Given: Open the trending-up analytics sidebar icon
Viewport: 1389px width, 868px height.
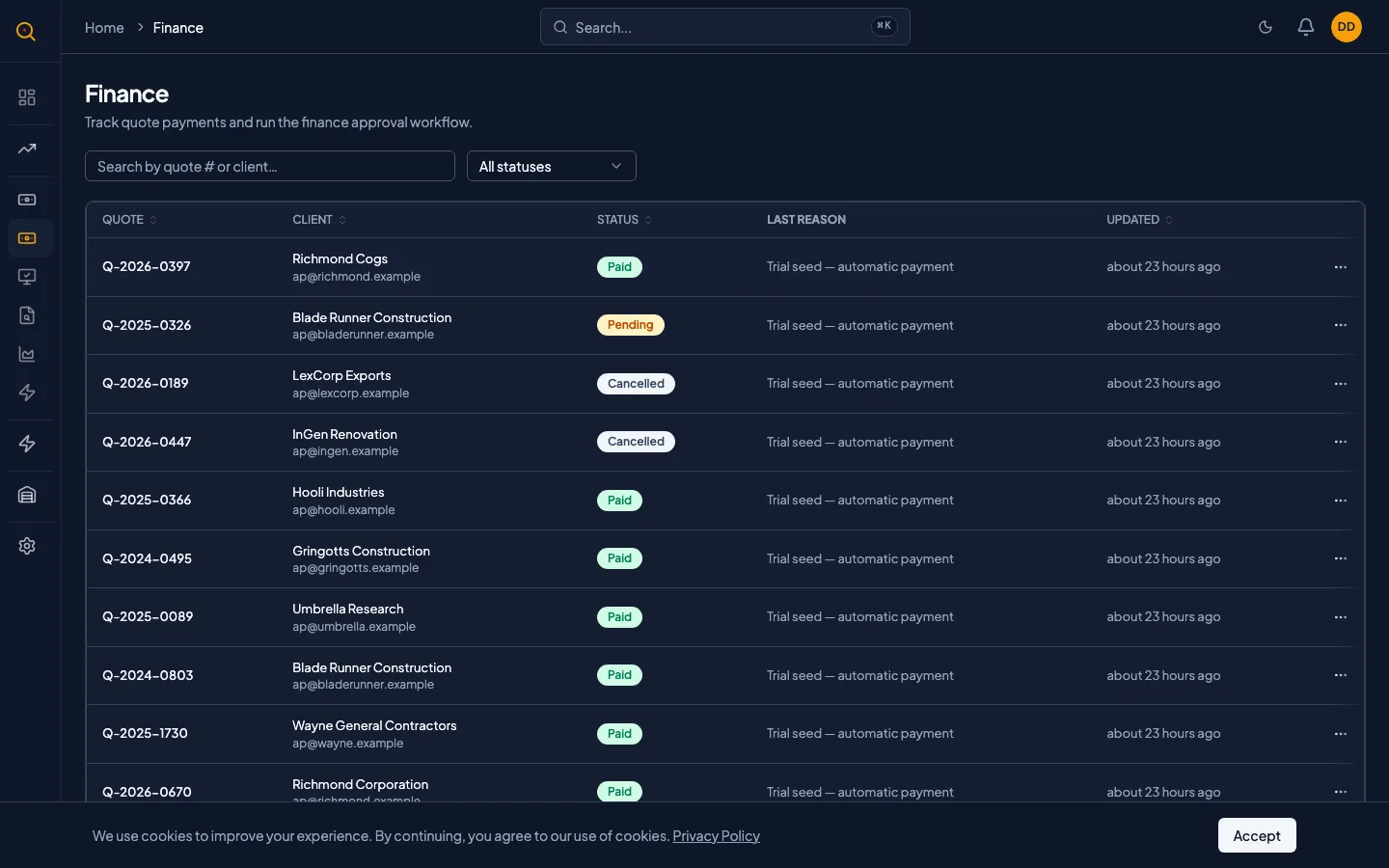Looking at the screenshot, I should point(27,149).
